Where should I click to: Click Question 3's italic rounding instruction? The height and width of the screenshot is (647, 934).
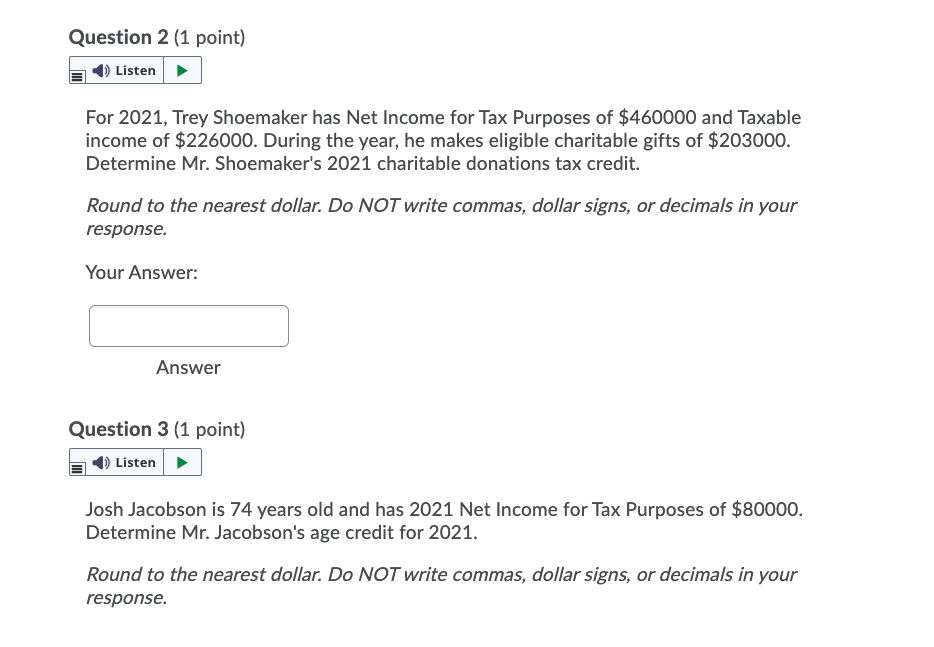(x=440, y=575)
